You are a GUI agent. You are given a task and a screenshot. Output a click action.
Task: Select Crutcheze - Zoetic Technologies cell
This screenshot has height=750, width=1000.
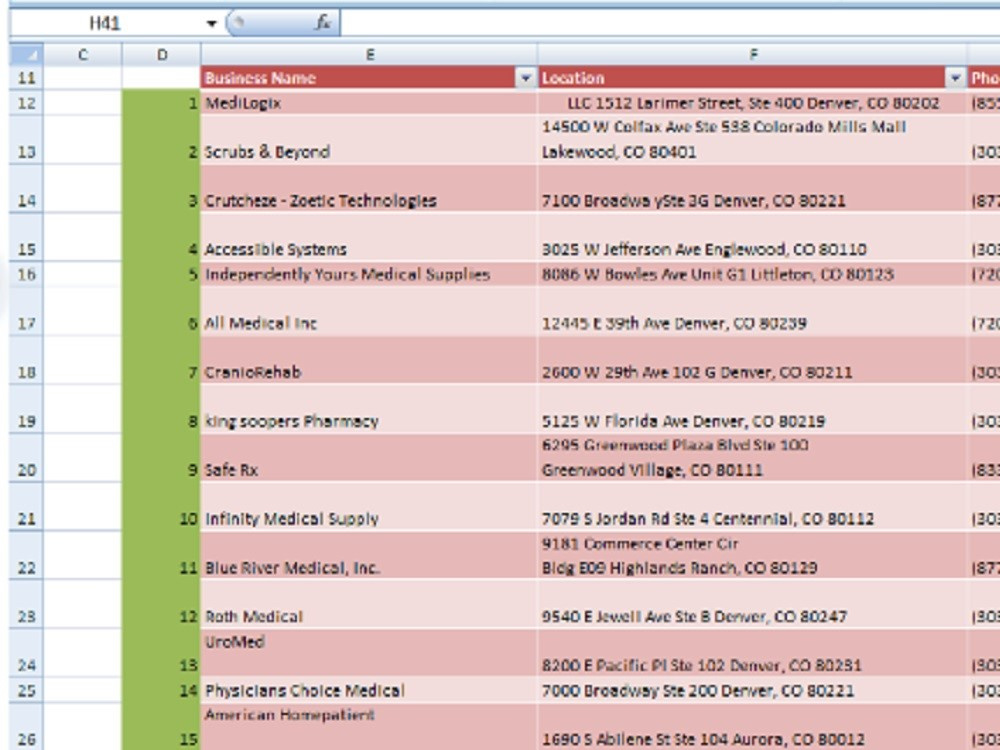(369, 188)
